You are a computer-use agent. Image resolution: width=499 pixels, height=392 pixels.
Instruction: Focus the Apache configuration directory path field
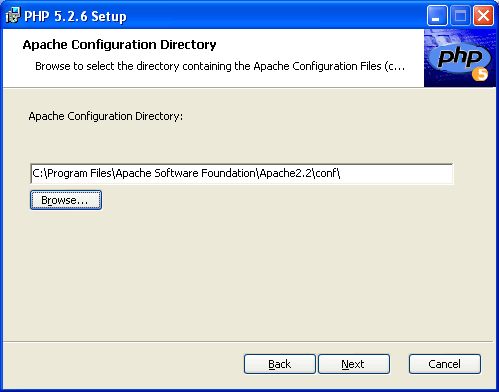coord(242,173)
